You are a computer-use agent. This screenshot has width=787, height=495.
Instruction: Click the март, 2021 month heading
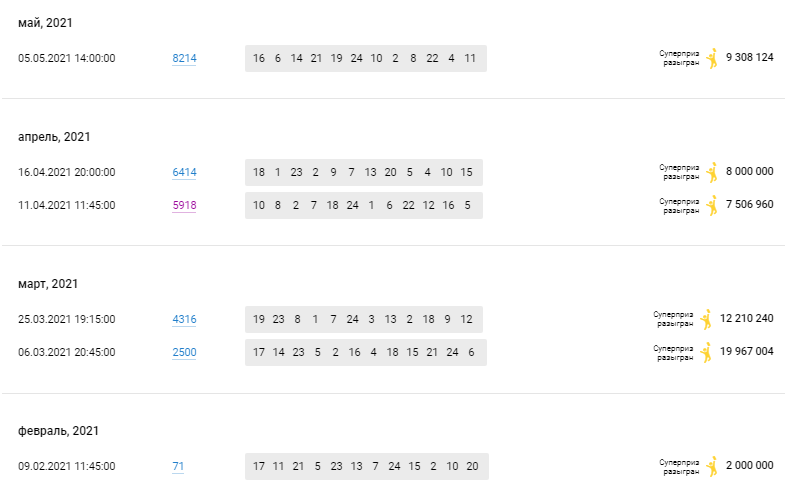coord(48,284)
